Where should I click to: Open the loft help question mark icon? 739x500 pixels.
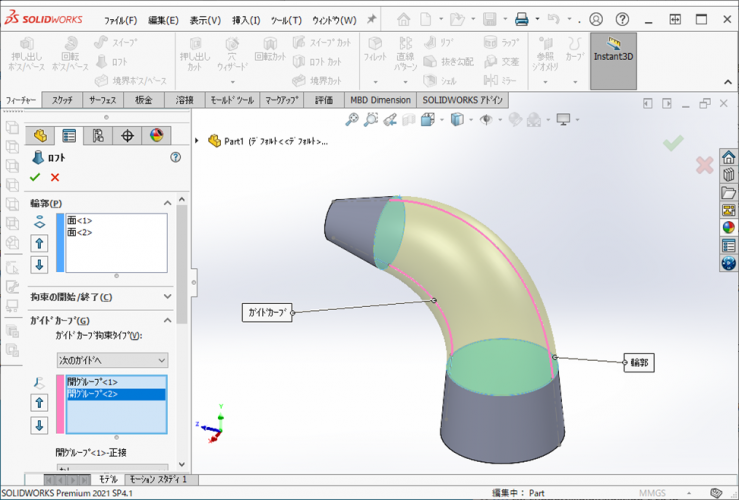pos(175,157)
